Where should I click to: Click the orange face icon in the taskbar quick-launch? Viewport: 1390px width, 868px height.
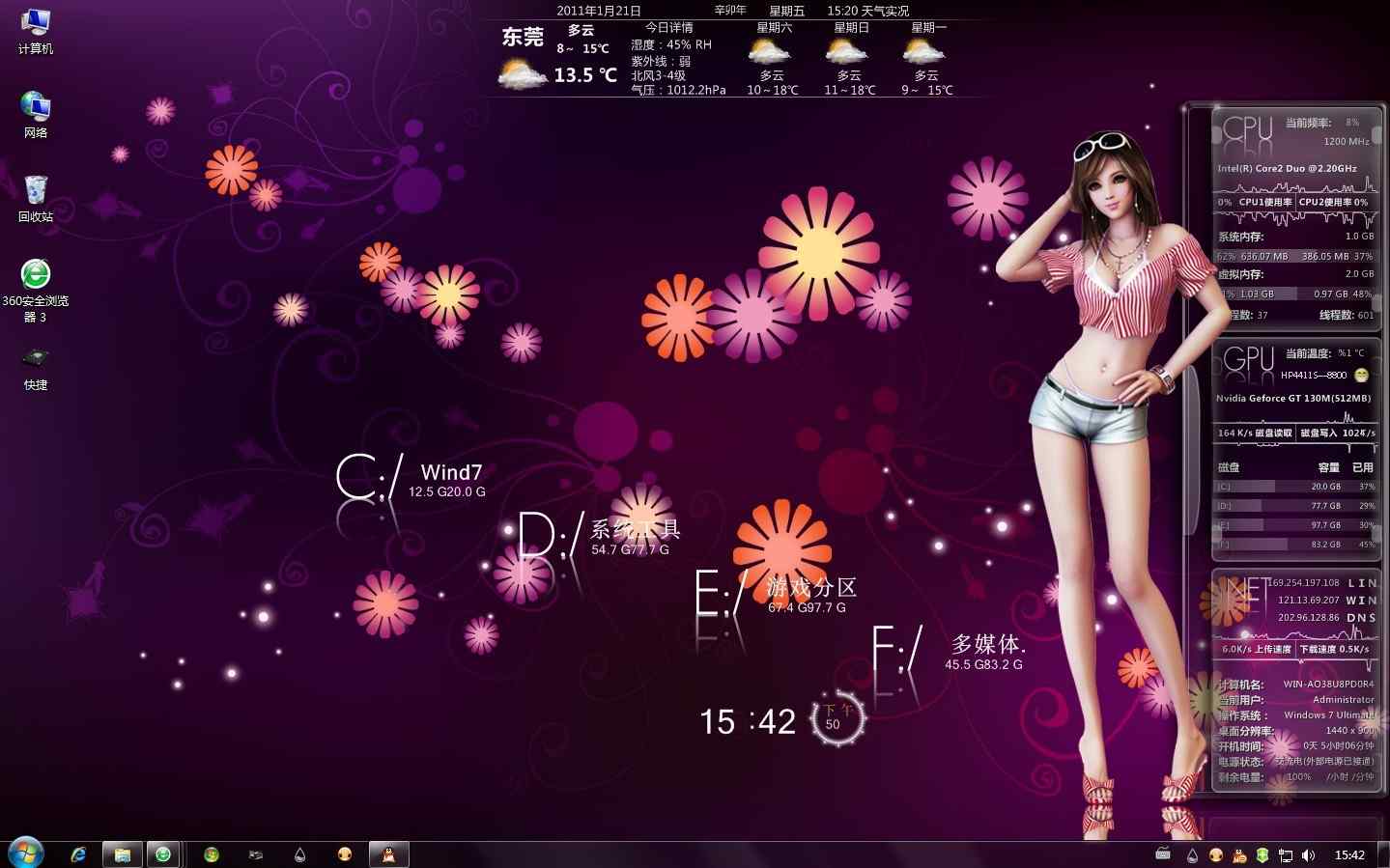point(345,854)
